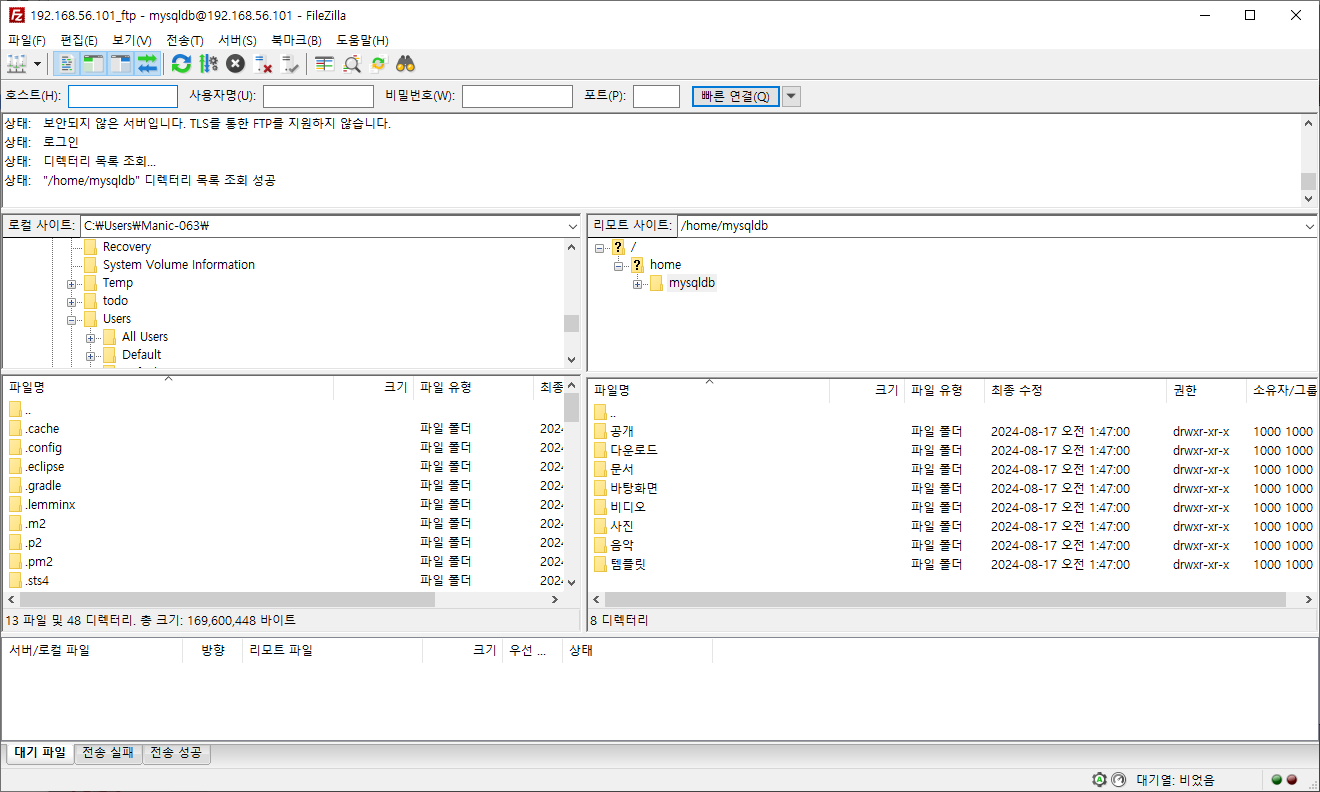Screen dimensions: 1320x792
Task: Toggle local directory tree display
Action: coord(94,64)
